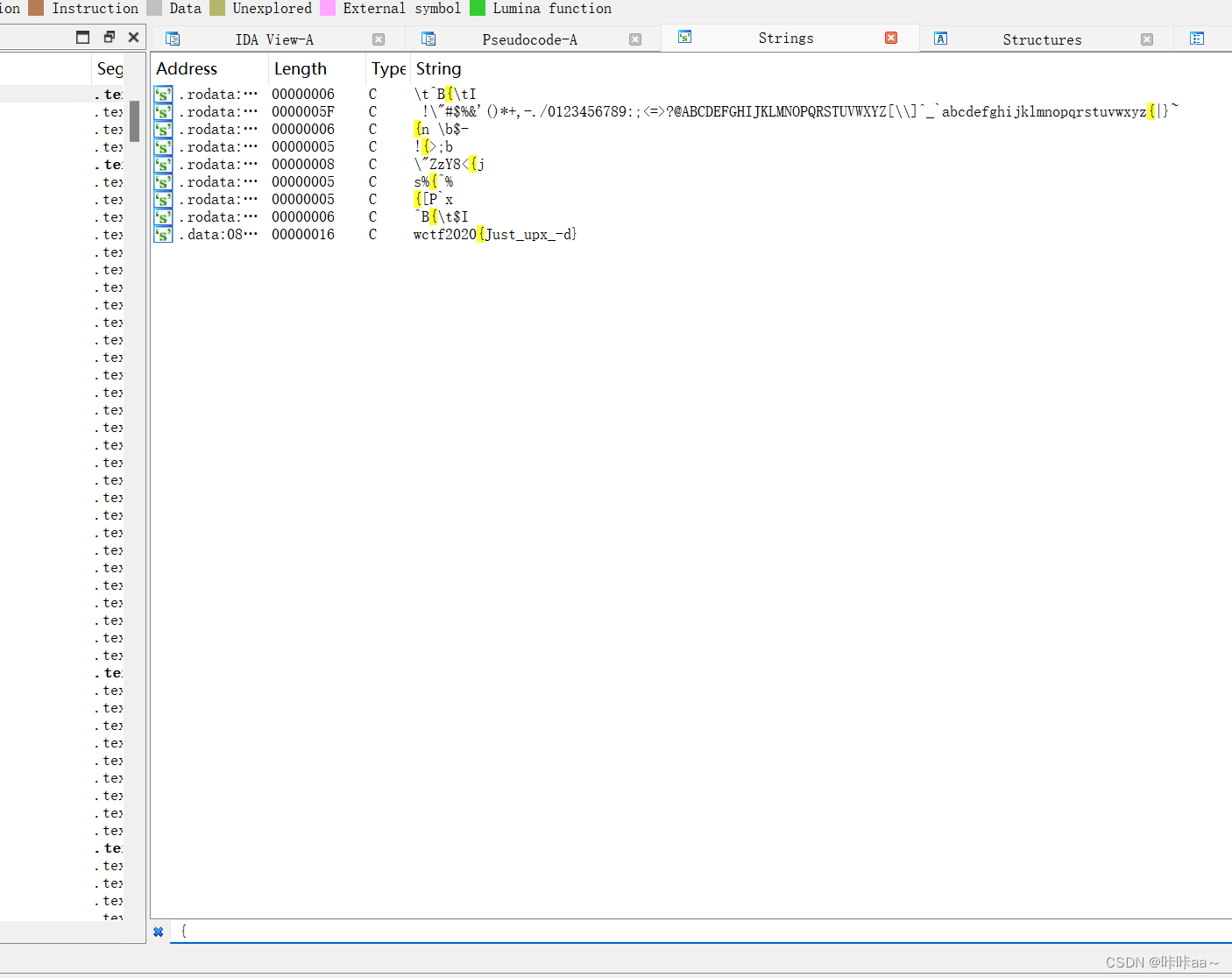
Task: Click the green Lumina function color swatch
Action: pos(478,8)
